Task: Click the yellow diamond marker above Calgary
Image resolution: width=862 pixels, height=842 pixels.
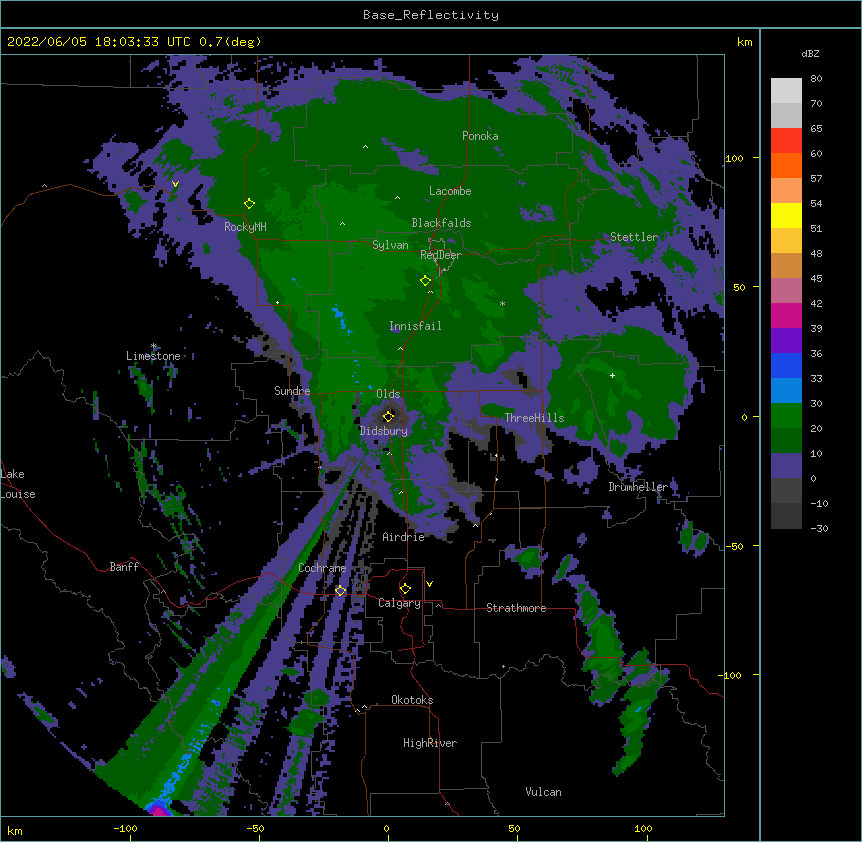Action: [405, 589]
